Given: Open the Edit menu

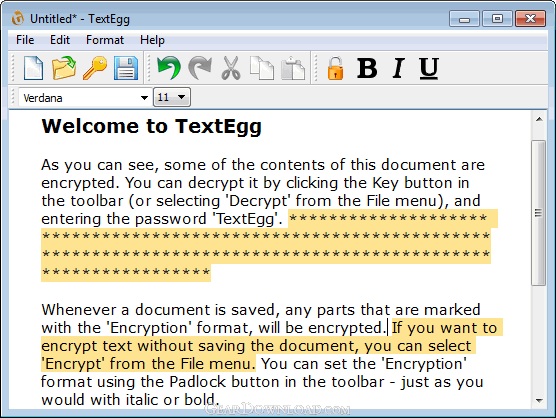Looking at the screenshot, I should pos(60,40).
